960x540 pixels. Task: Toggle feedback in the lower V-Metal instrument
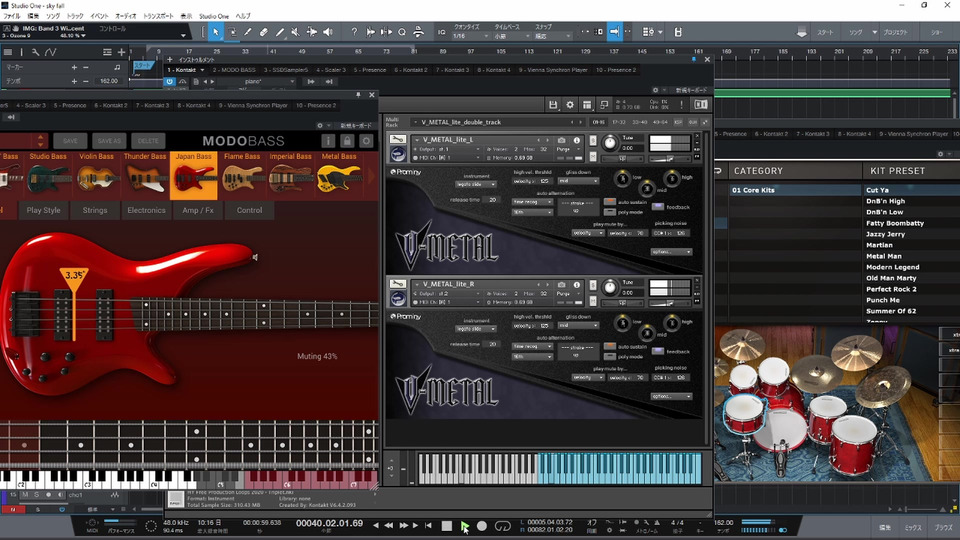pos(658,351)
